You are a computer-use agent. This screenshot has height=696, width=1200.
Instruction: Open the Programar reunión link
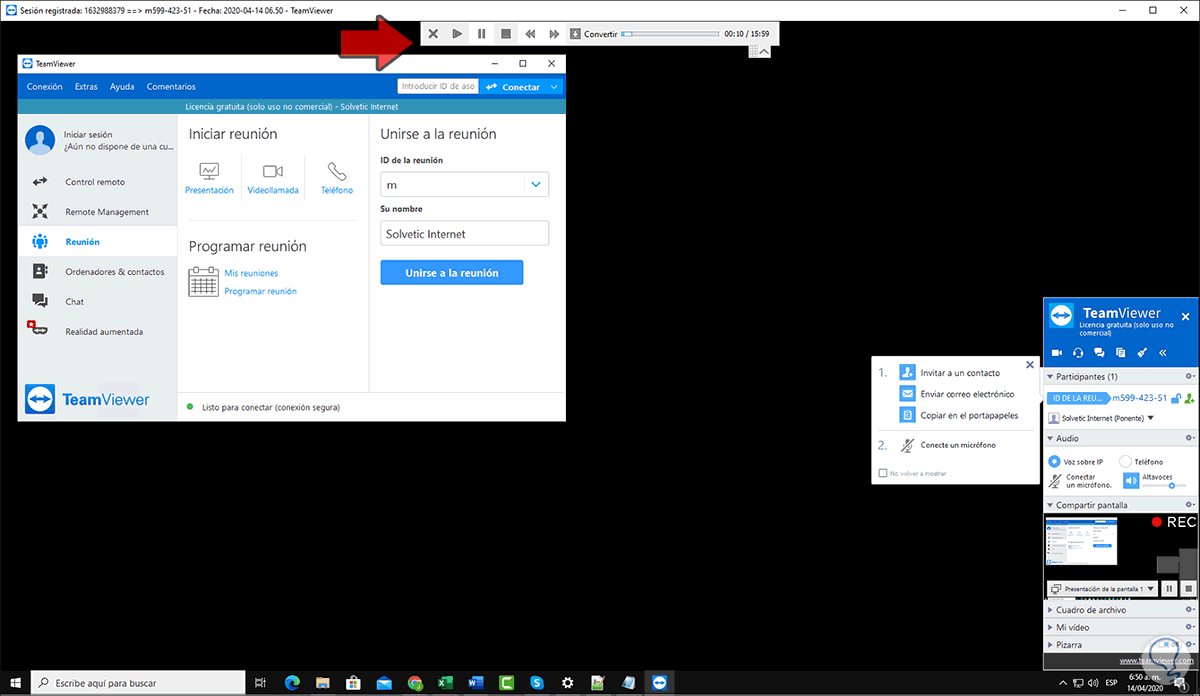pos(260,291)
